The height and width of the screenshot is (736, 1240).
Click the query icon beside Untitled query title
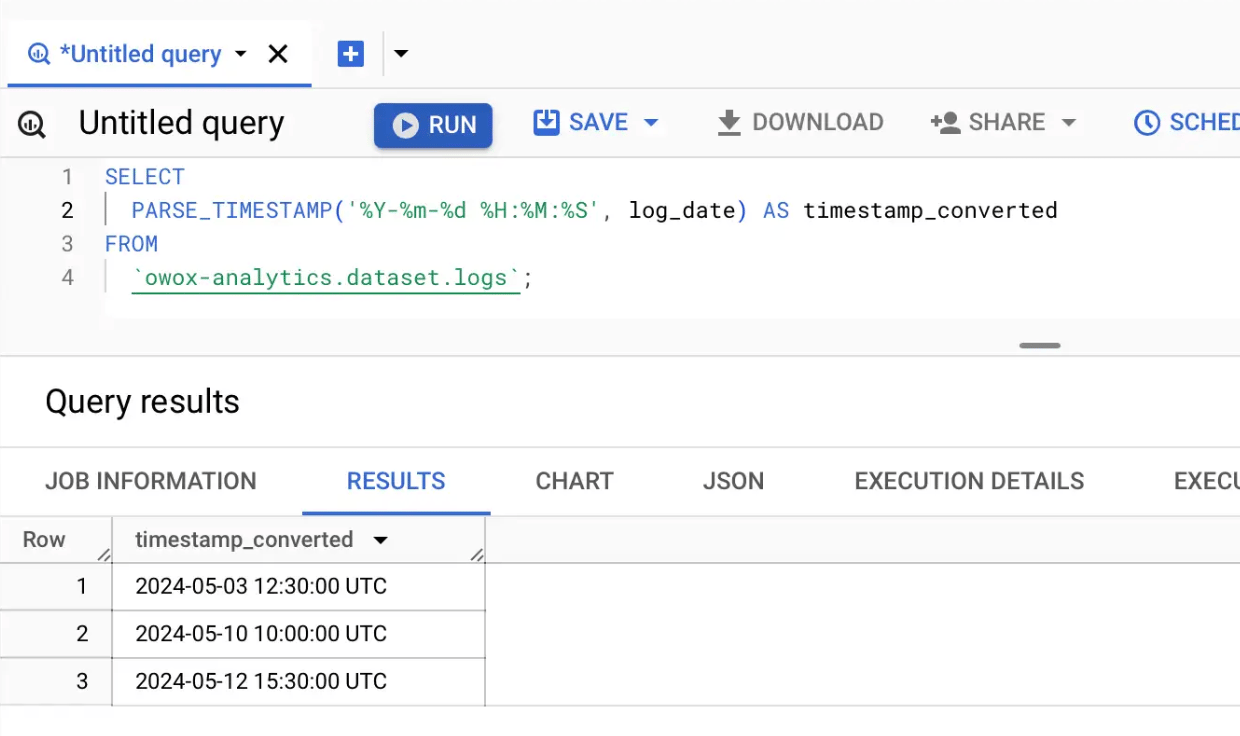coord(32,124)
